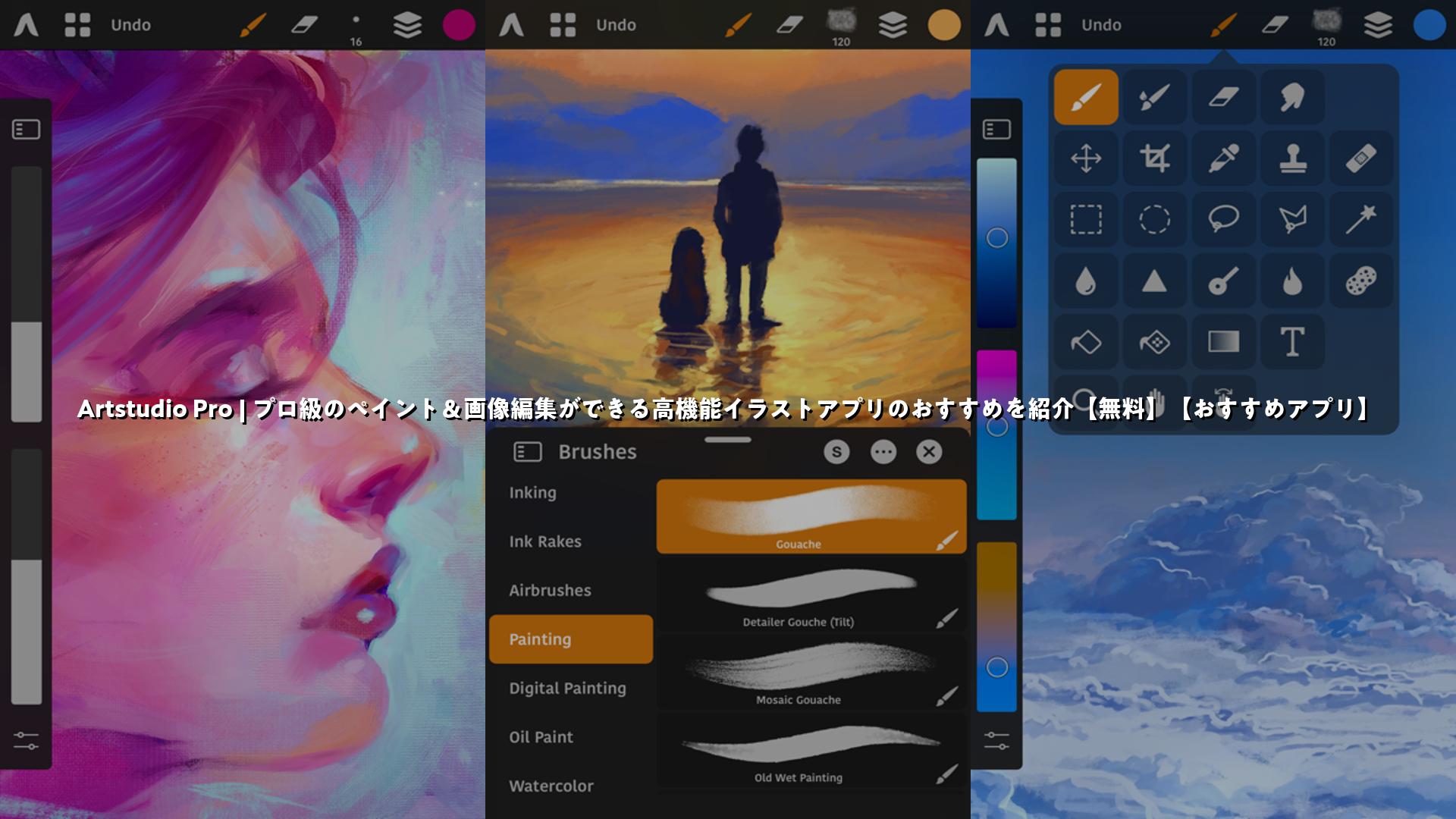Open brush size 120 in the clouds screenshot toolbar
The height and width of the screenshot is (819, 1456).
1326,27
